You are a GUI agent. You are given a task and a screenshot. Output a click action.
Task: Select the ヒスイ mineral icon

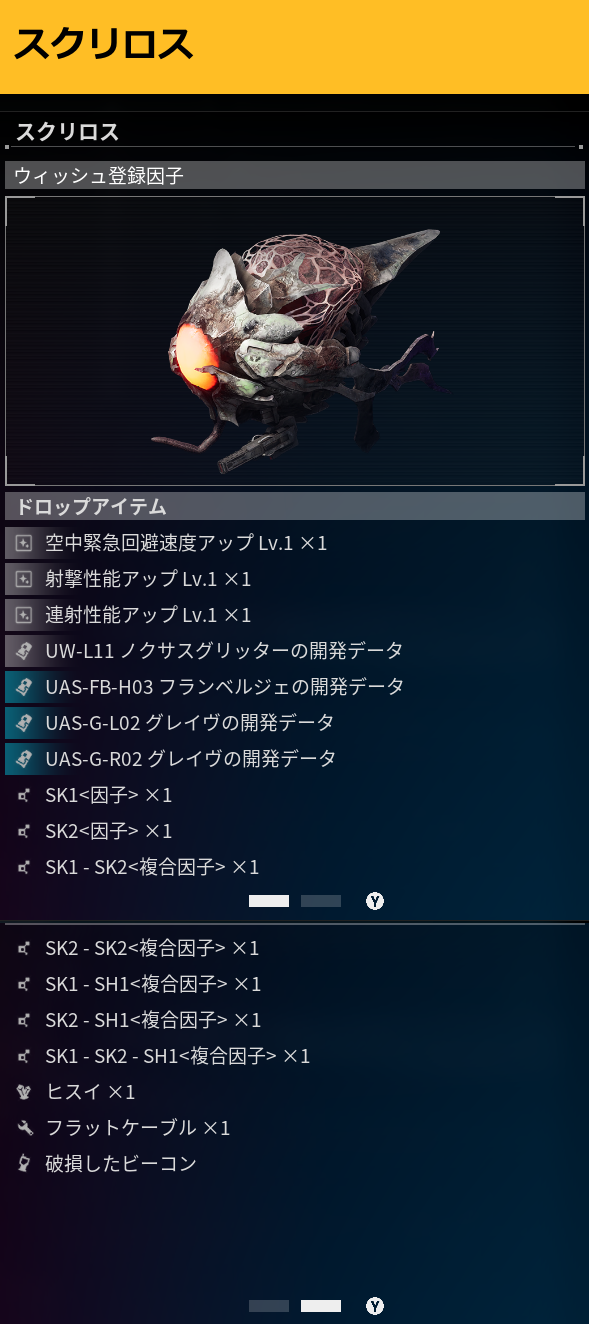(24, 1092)
